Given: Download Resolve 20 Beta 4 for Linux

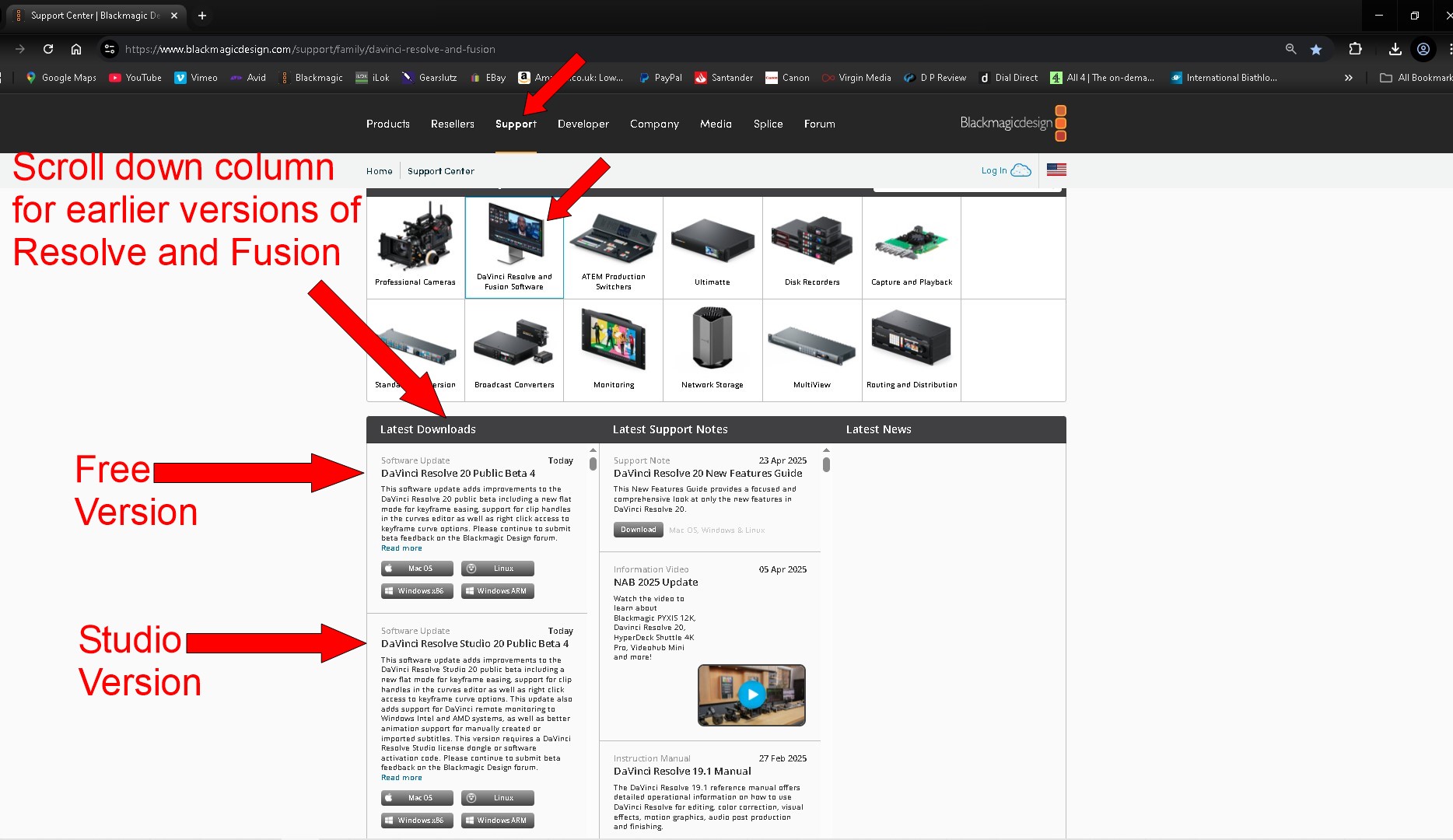Looking at the screenshot, I should point(497,569).
